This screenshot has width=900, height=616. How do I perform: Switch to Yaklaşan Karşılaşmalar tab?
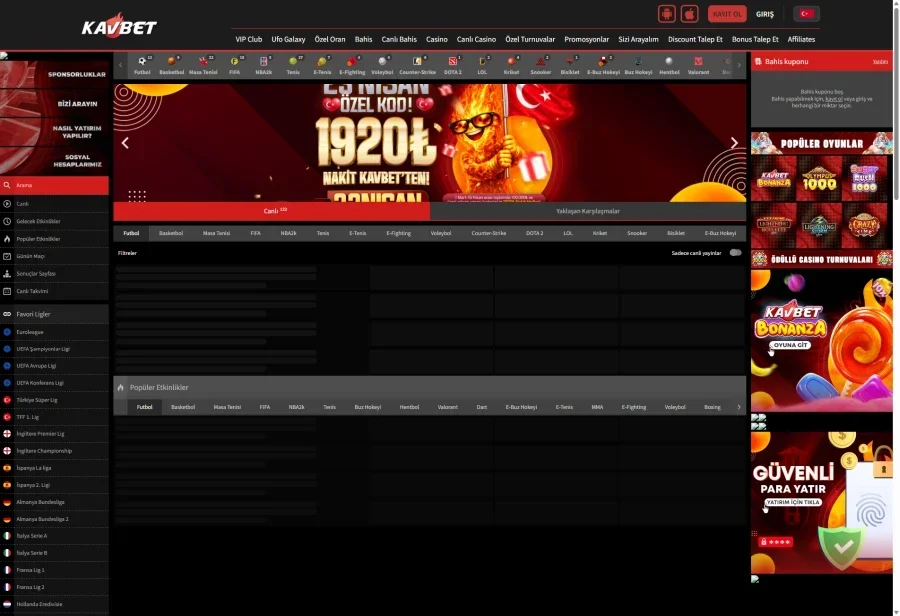[588, 211]
